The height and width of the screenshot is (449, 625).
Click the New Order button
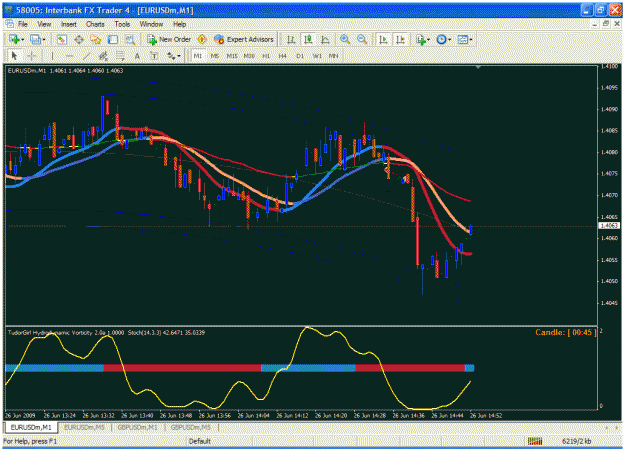(x=169, y=39)
